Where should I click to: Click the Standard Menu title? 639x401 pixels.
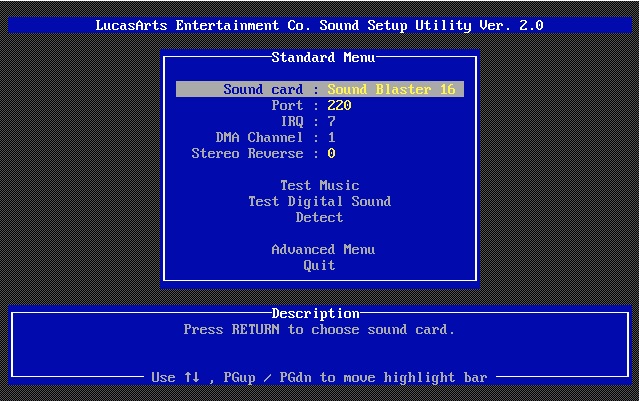click(323, 57)
